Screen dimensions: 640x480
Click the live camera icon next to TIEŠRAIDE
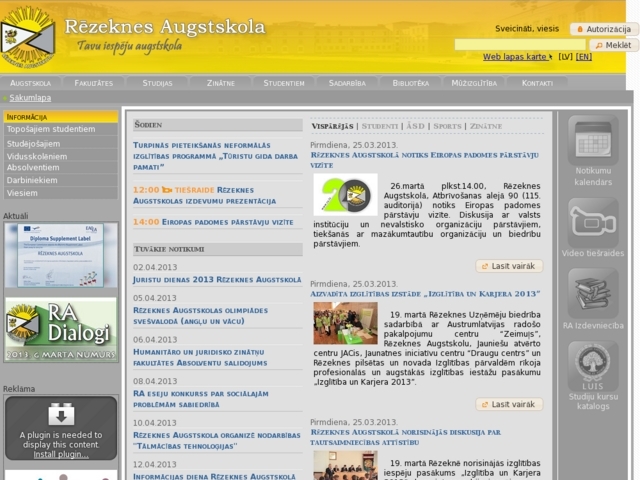click(167, 190)
